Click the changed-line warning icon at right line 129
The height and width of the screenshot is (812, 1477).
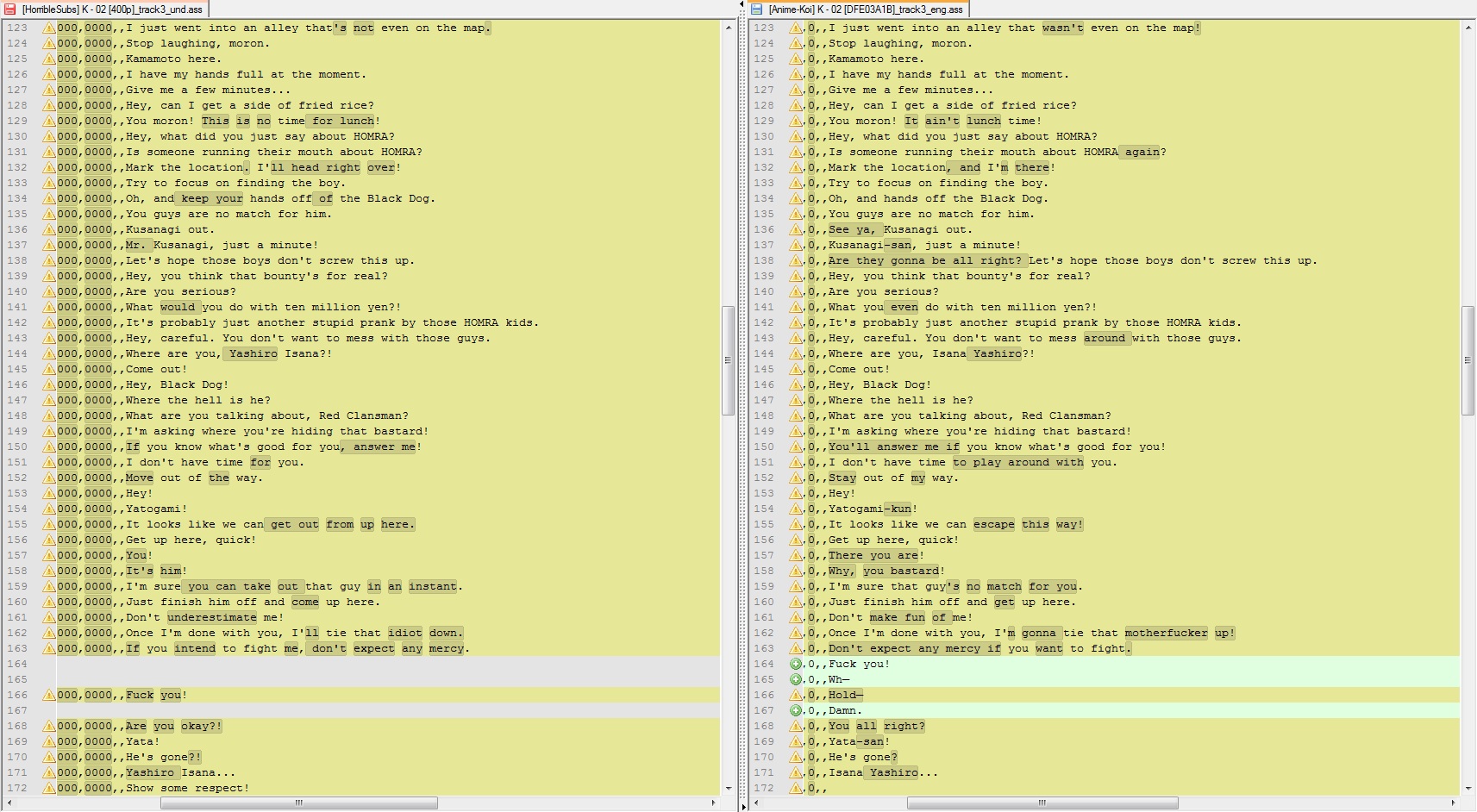click(796, 121)
